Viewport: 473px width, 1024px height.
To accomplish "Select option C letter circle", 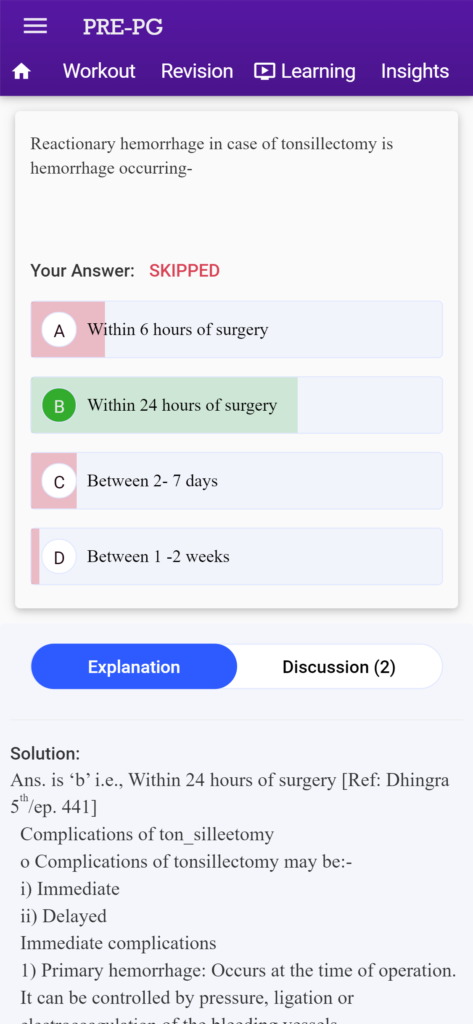I will 59,481.
